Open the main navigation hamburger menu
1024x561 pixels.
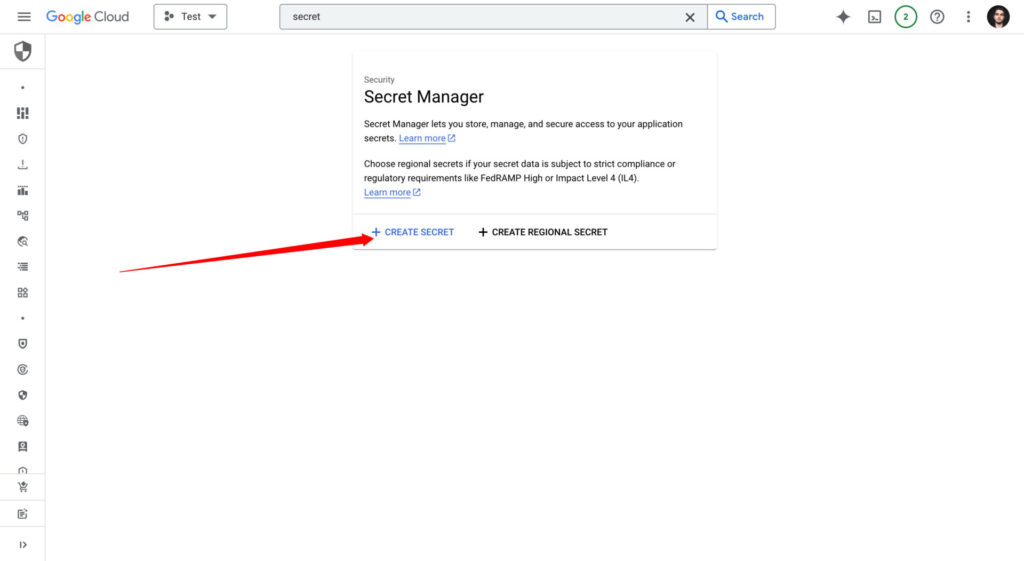[x=24, y=17]
